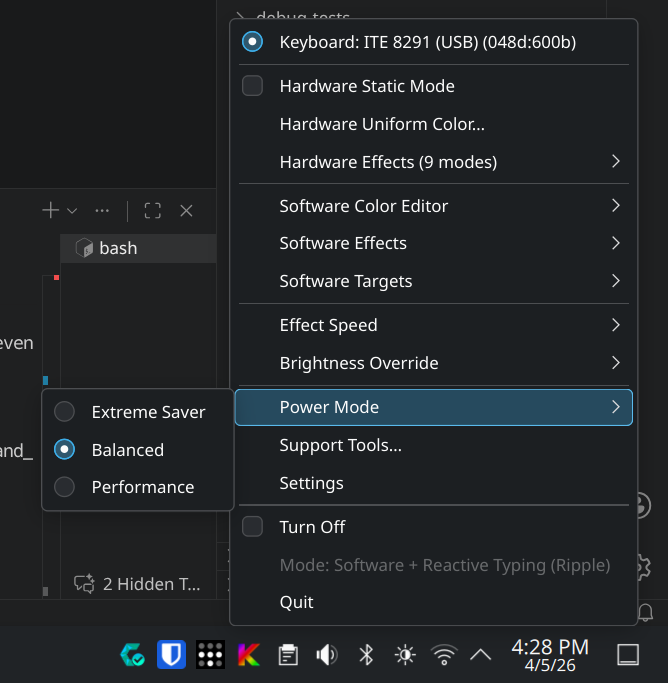Open the notifications bell icon
Viewport: 668px width, 683px height.
click(x=645, y=612)
